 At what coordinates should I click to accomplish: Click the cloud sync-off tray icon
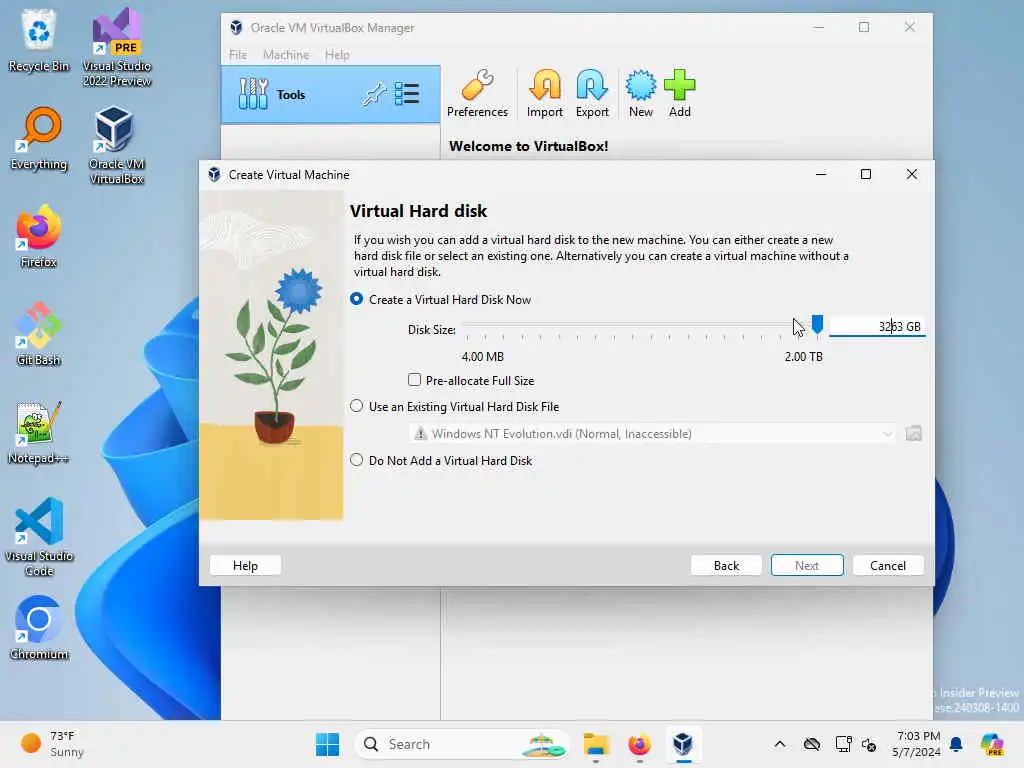(x=812, y=744)
